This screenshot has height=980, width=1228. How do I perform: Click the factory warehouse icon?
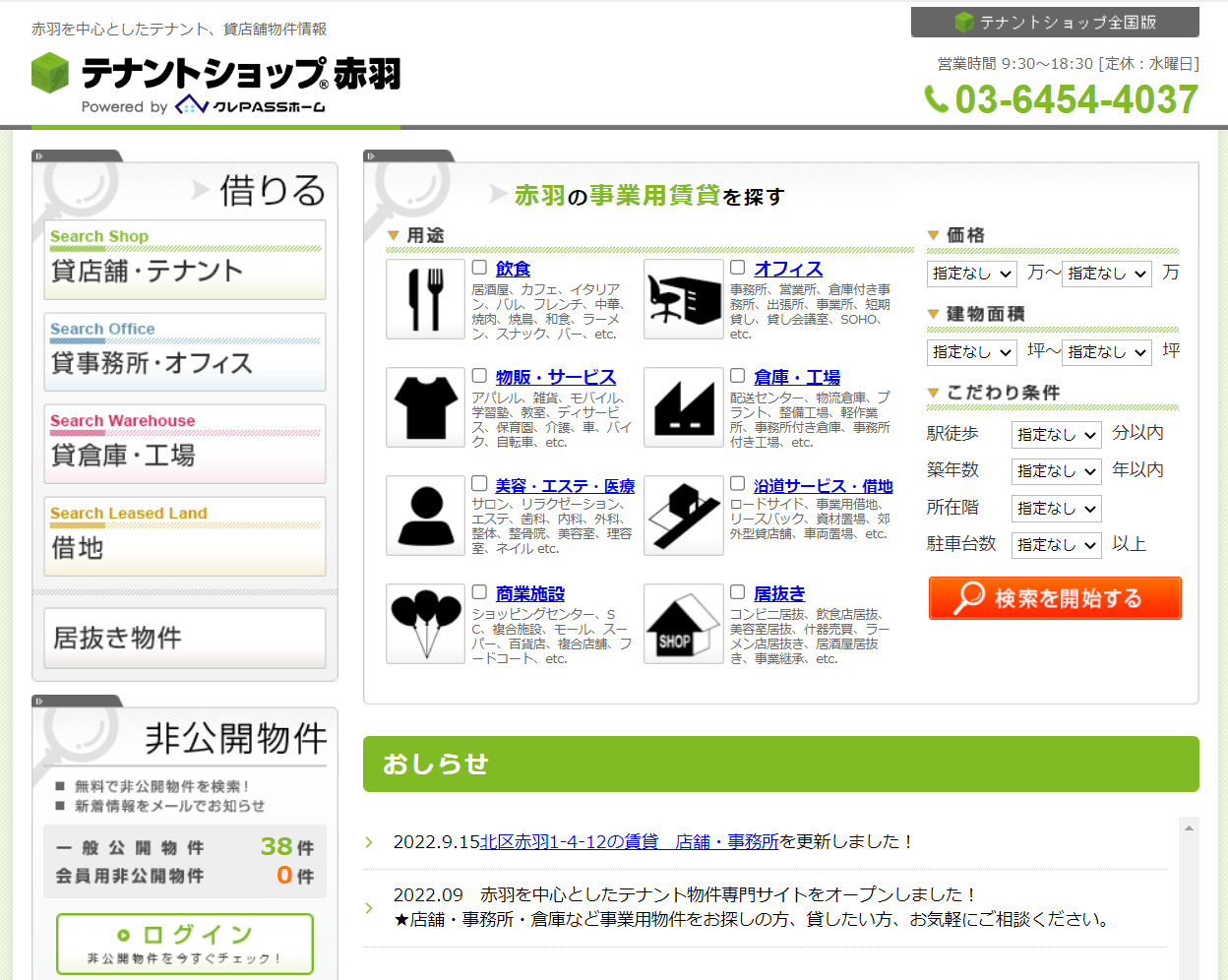pyautogui.click(x=683, y=407)
